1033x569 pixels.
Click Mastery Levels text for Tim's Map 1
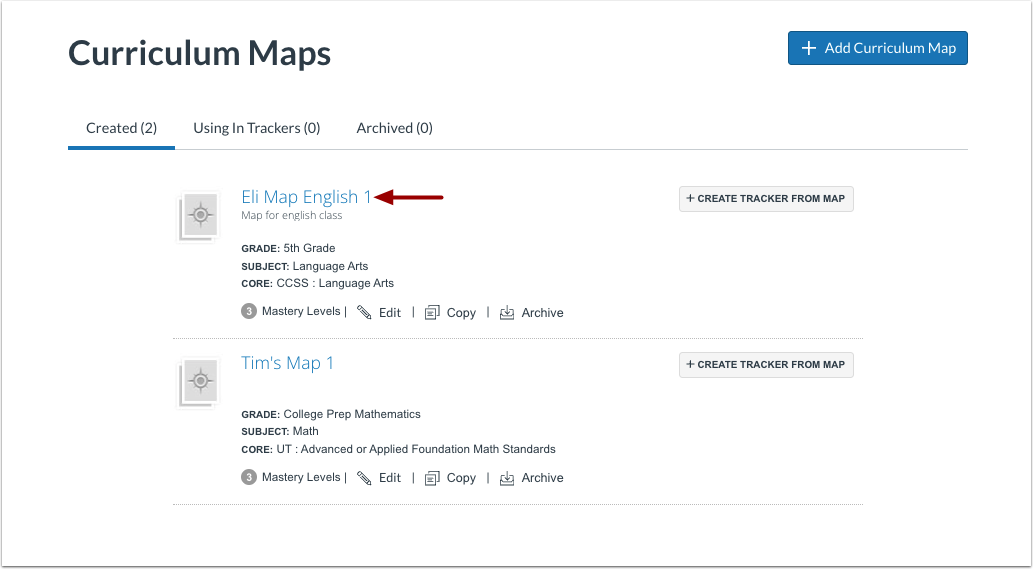pyautogui.click(x=301, y=477)
